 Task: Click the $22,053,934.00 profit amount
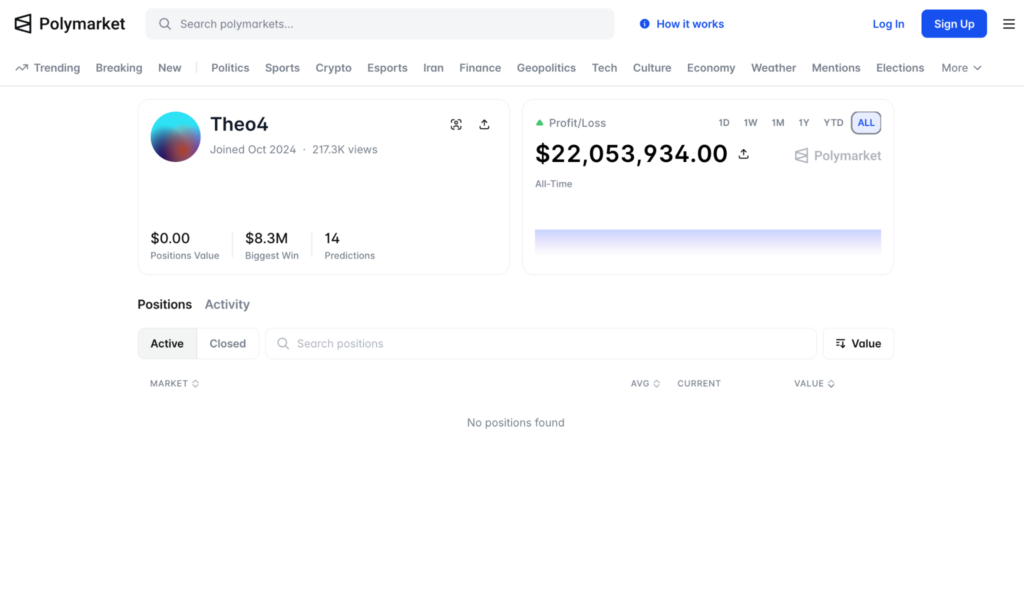point(631,154)
